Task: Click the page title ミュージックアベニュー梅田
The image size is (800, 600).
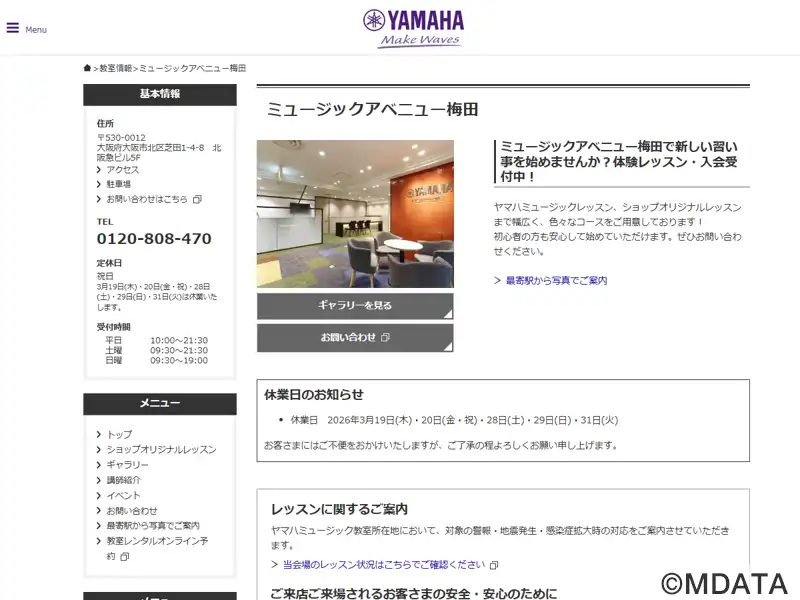Action: [x=372, y=109]
